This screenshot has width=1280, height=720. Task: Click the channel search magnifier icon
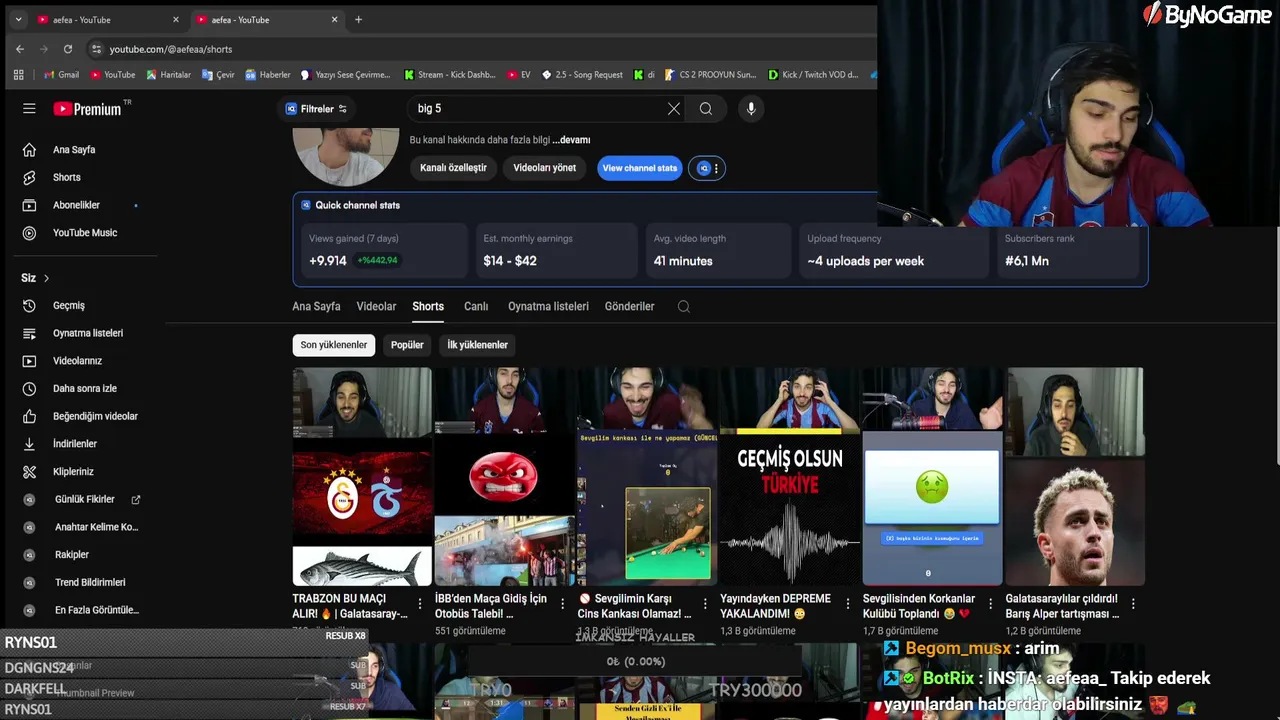(684, 307)
